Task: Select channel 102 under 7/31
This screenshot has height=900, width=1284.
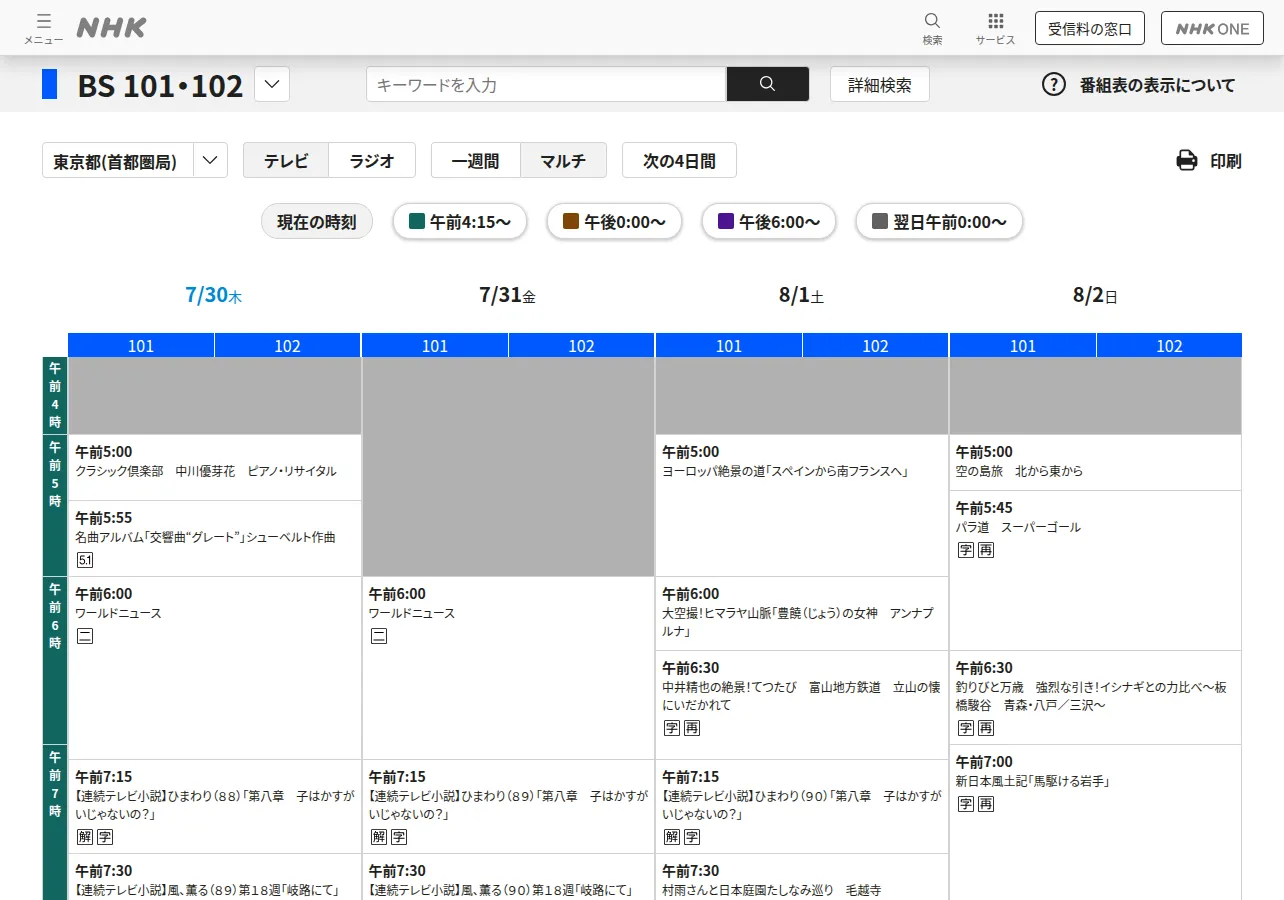Action: [582, 345]
